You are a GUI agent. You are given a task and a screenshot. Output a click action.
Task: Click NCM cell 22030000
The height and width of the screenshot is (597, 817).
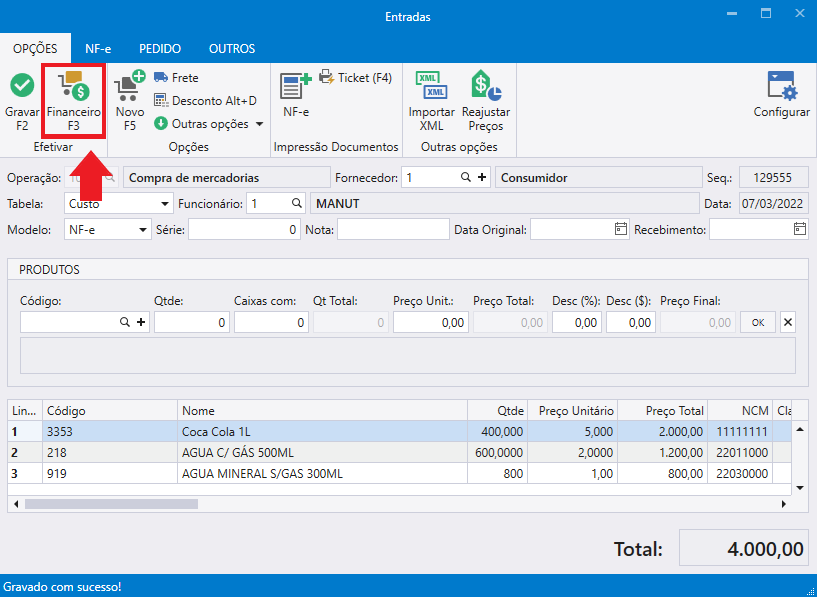click(x=740, y=474)
